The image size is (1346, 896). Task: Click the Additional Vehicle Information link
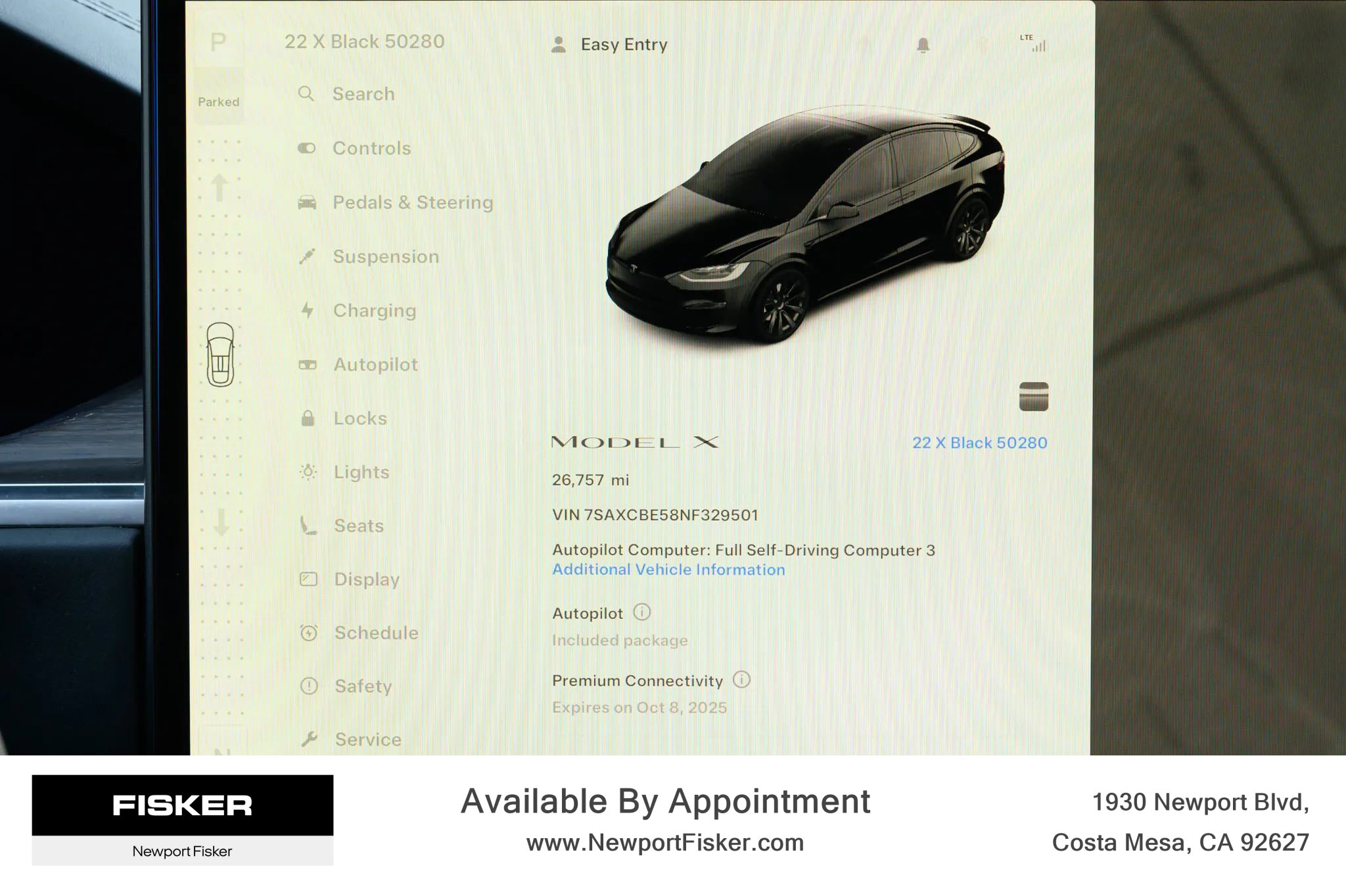[x=668, y=570]
